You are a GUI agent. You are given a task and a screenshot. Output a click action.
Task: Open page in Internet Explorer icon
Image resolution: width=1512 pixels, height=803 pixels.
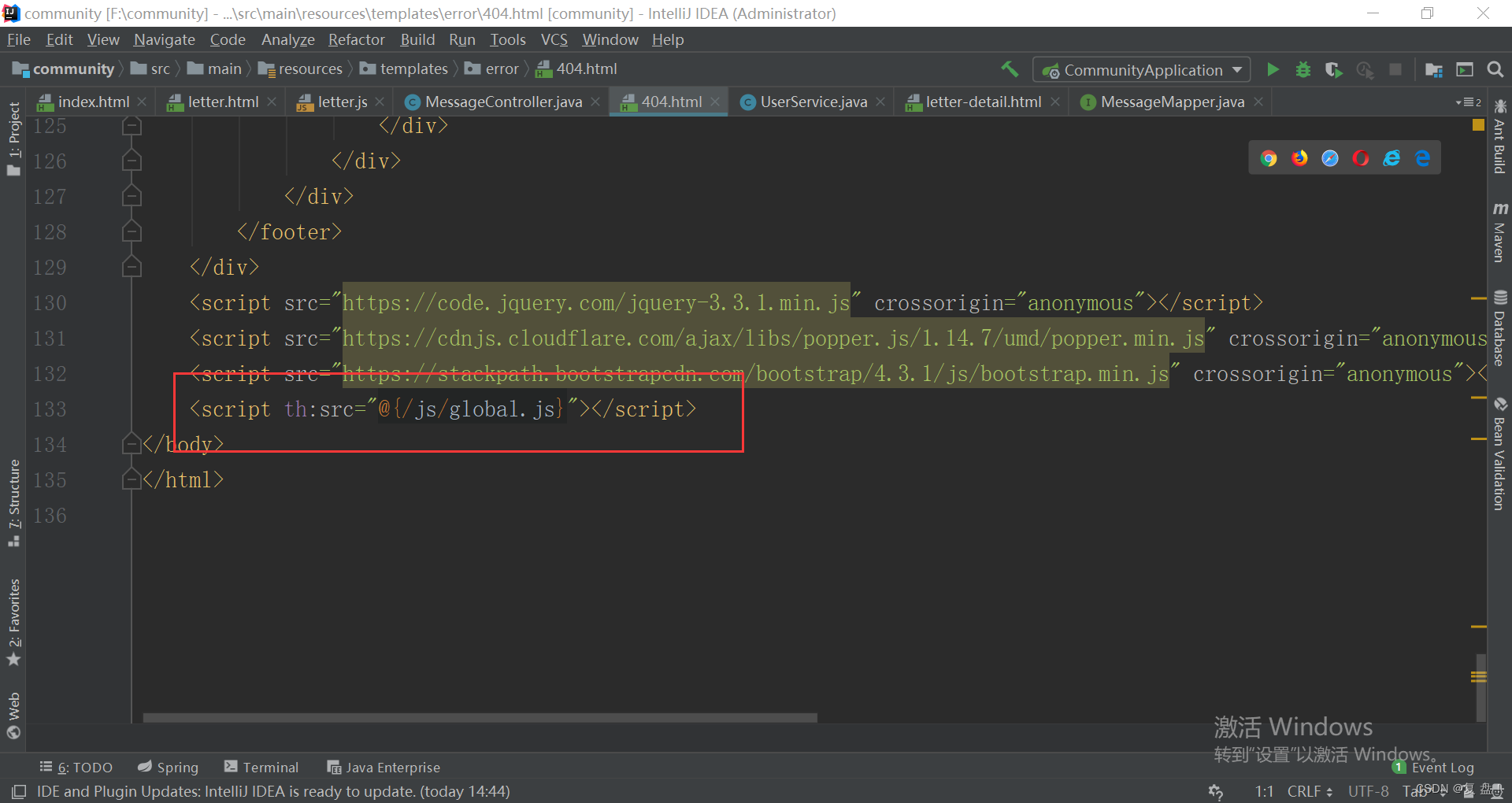point(1392,158)
